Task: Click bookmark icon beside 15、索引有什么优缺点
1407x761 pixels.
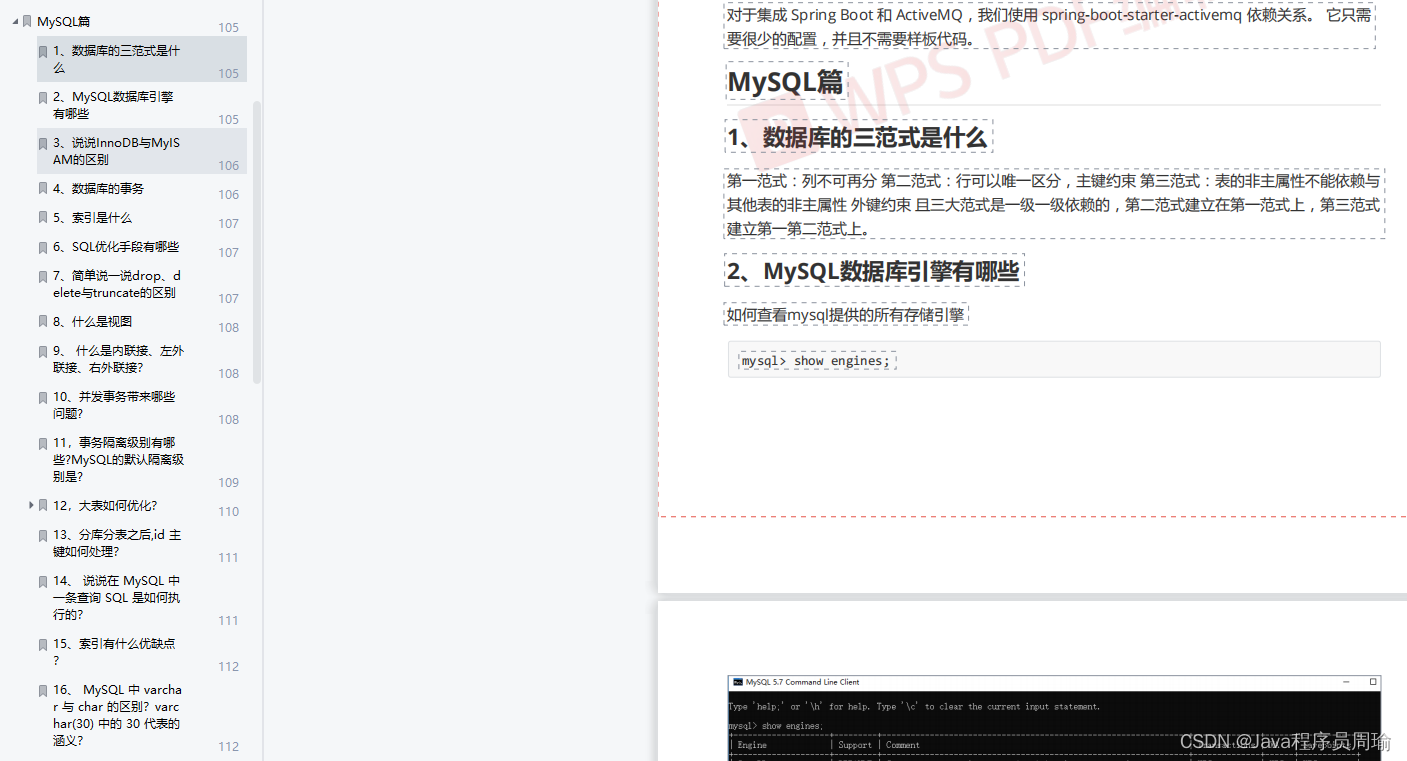Action: pos(43,644)
